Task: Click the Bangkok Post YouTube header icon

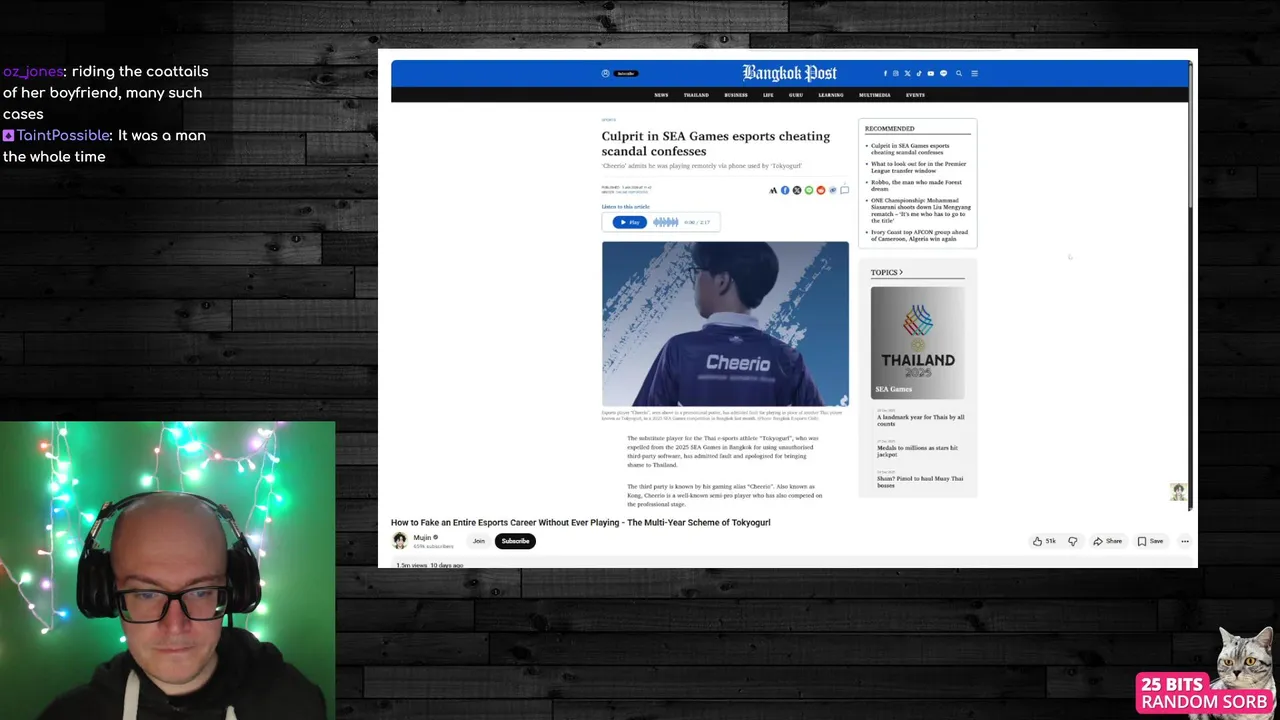Action: (931, 73)
